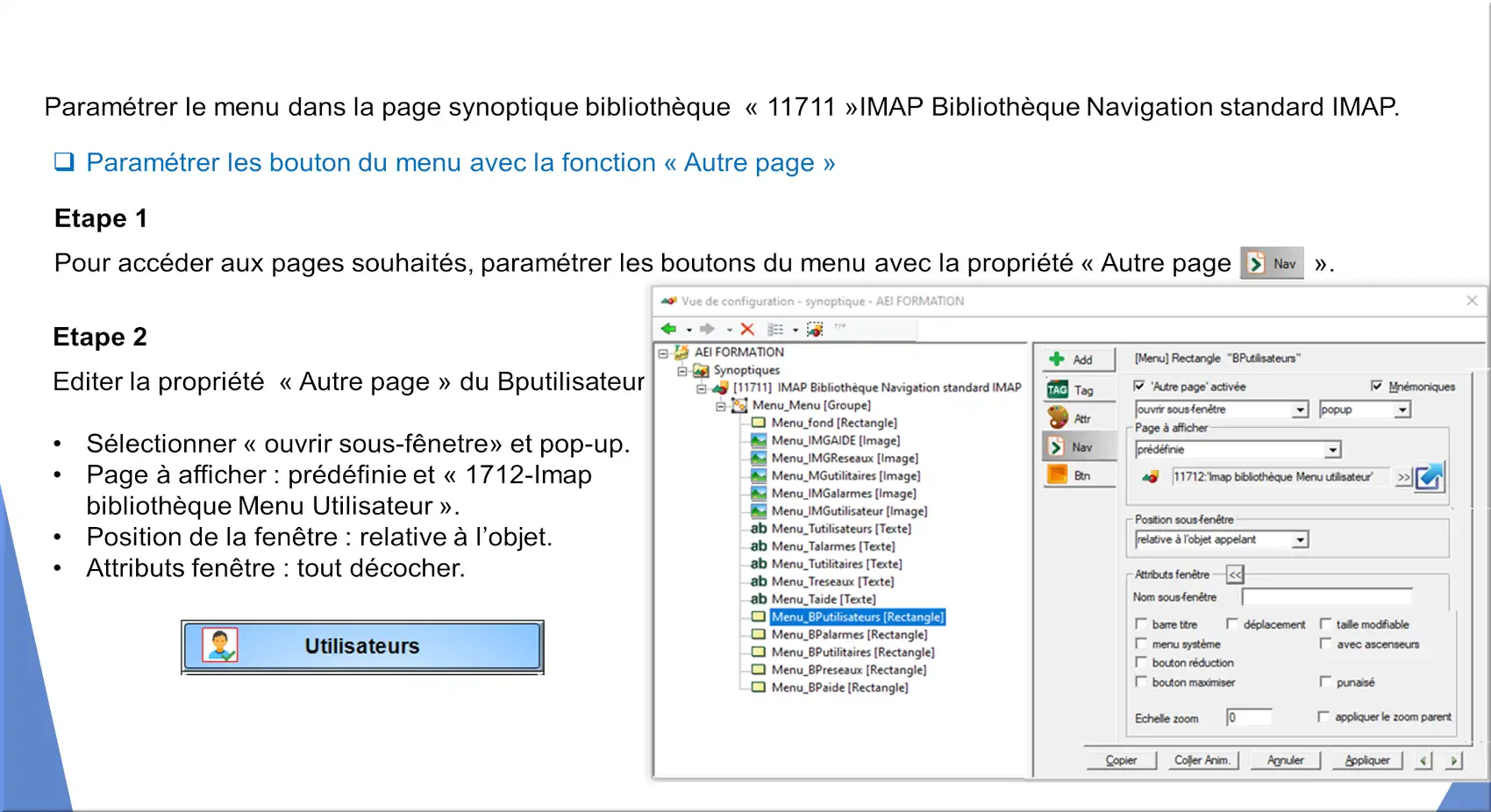Select Menu_Tutilitaires [Texte] item

click(x=837, y=564)
